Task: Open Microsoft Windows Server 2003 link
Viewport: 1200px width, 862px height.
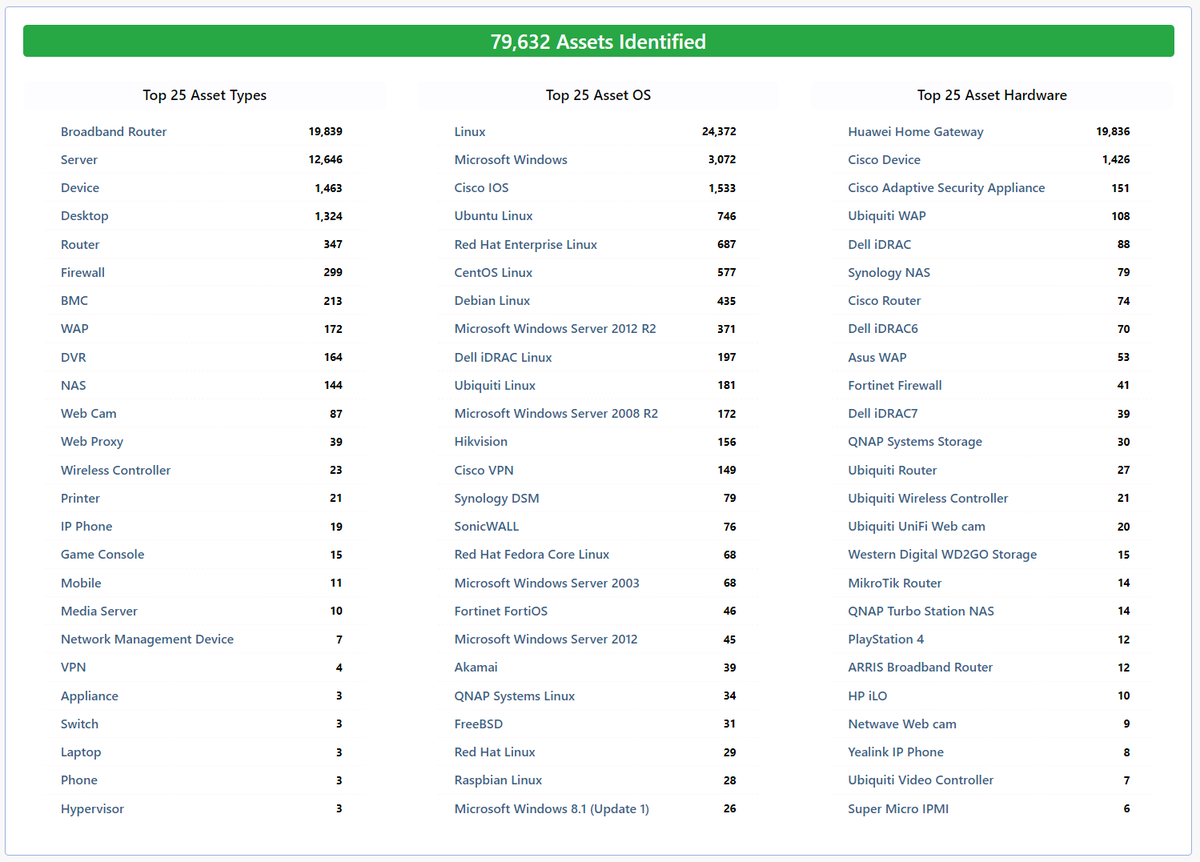Action: (x=547, y=583)
